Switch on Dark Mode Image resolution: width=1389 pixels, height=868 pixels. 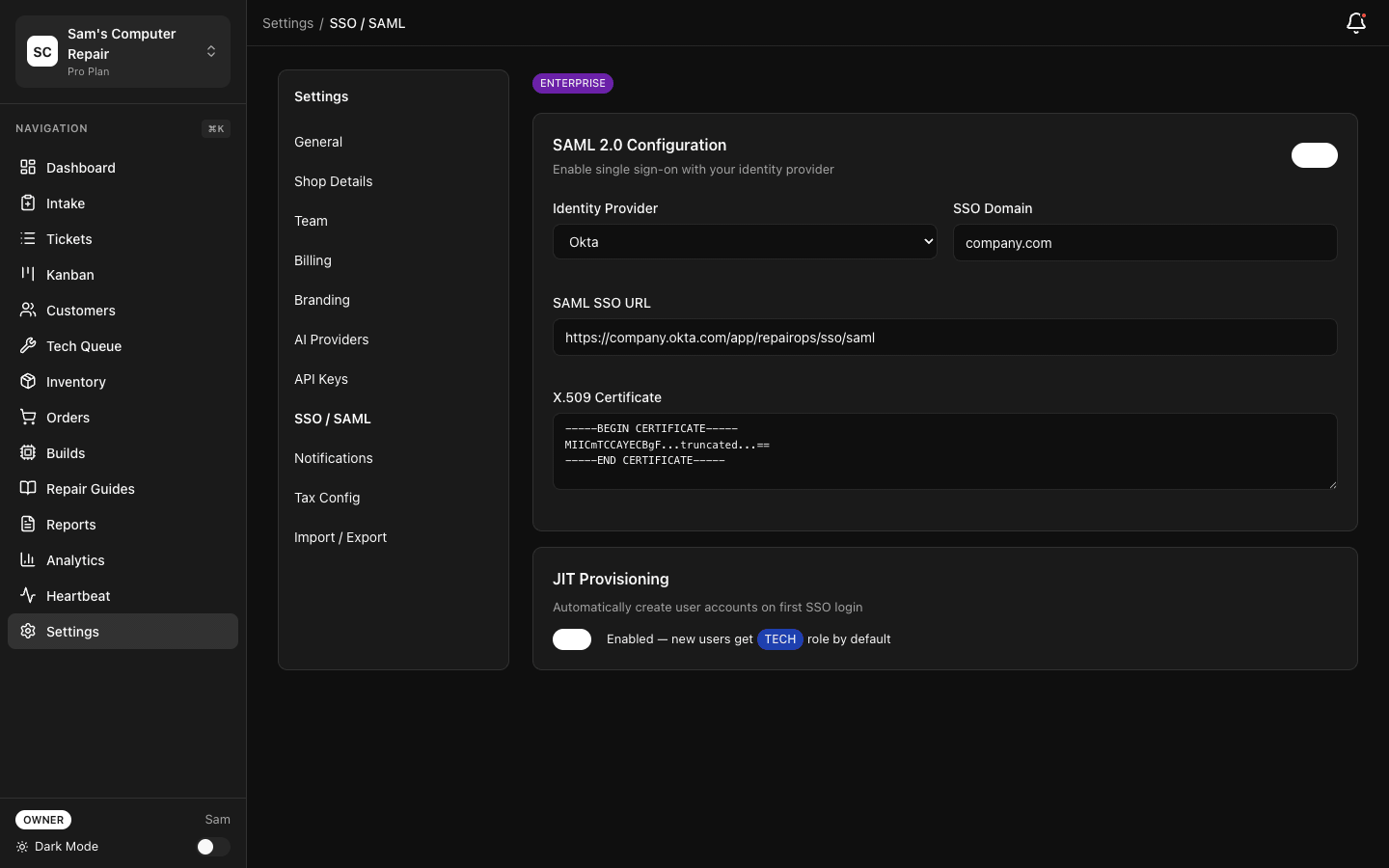[213, 847]
